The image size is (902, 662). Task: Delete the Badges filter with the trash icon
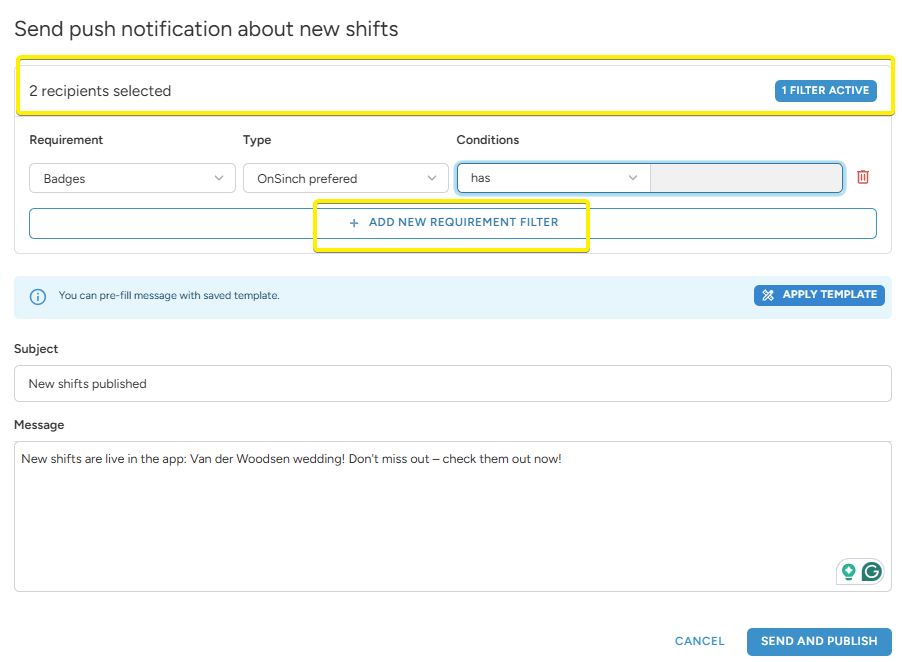pyautogui.click(x=863, y=177)
